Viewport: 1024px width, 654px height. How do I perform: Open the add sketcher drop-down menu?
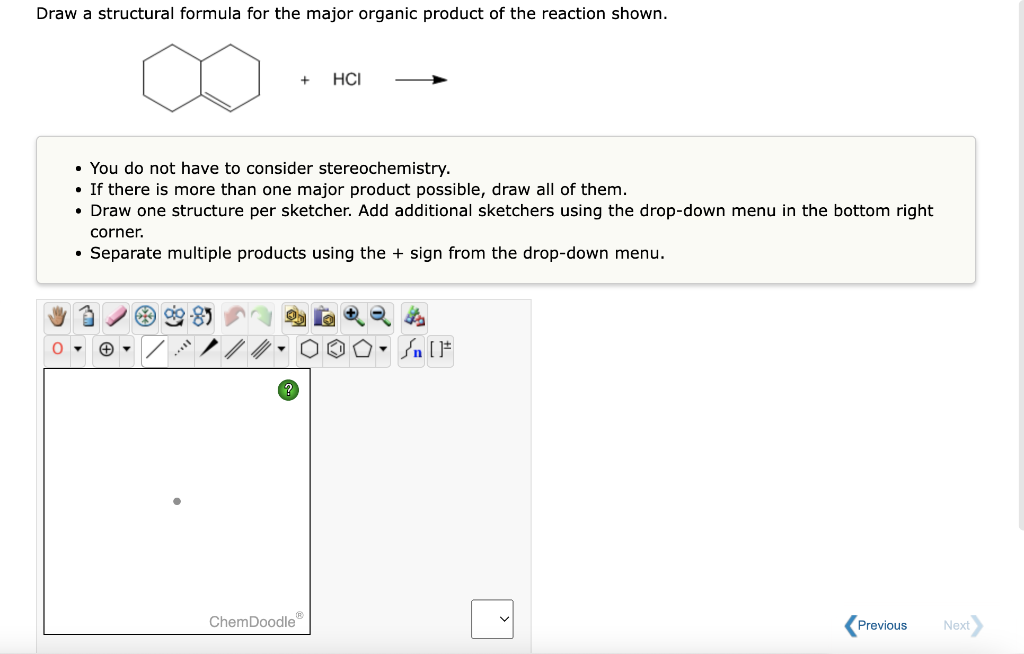492,619
